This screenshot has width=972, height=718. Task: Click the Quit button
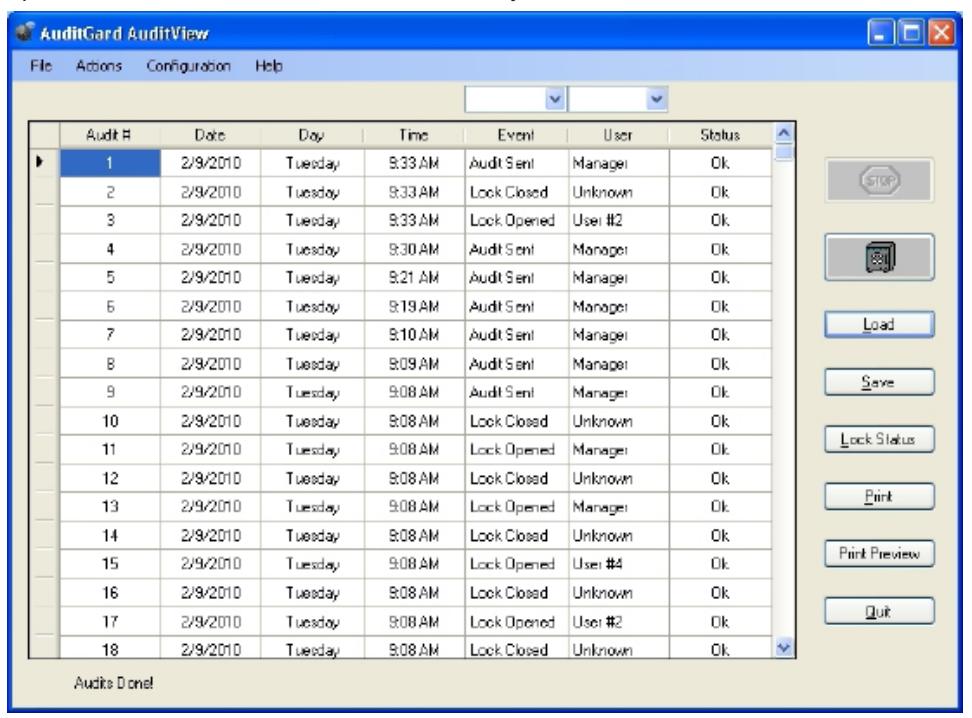click(x=879, y=611)
